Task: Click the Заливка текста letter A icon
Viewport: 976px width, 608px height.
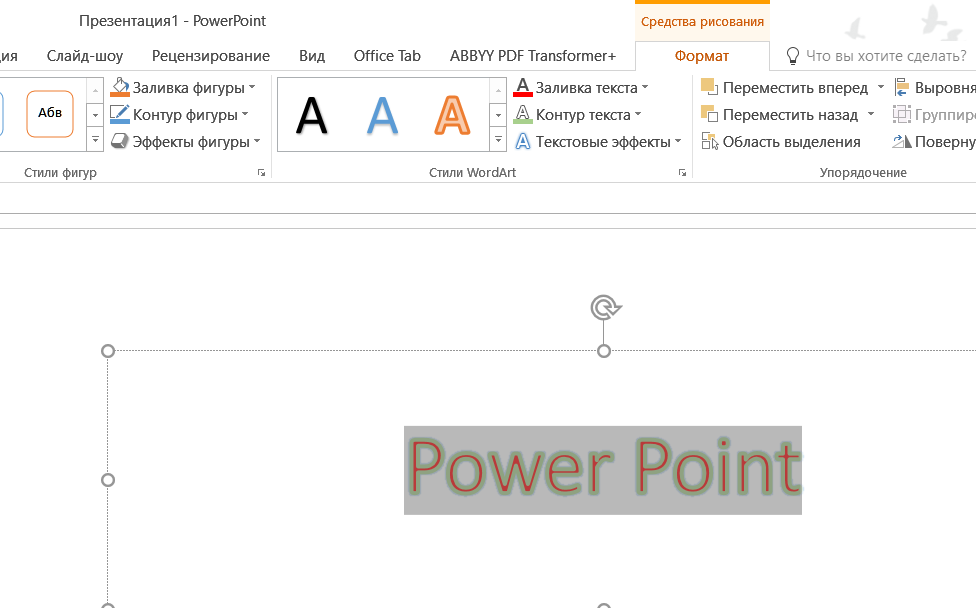Action: (523, 88)
